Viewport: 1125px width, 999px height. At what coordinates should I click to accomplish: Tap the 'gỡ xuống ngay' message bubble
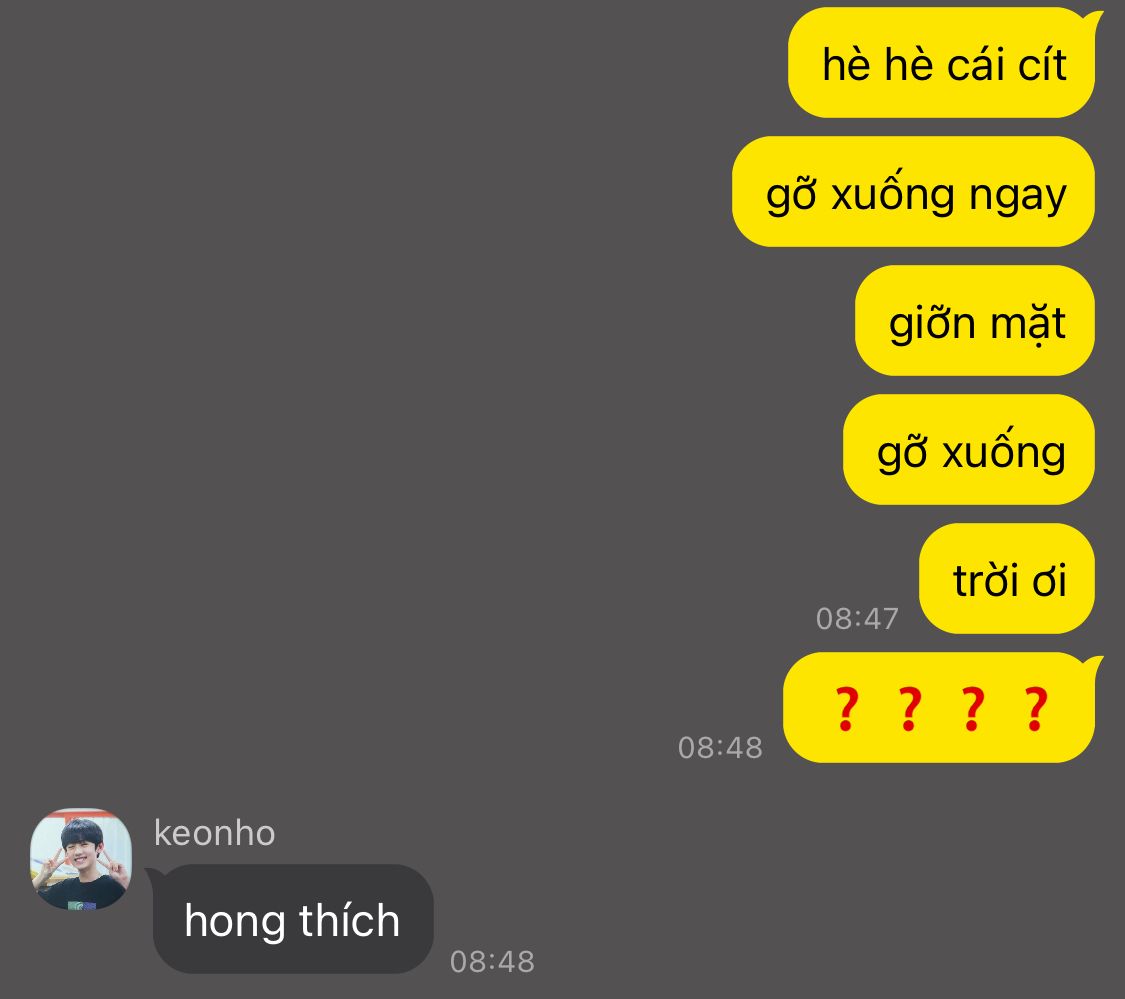pos(913,192)
